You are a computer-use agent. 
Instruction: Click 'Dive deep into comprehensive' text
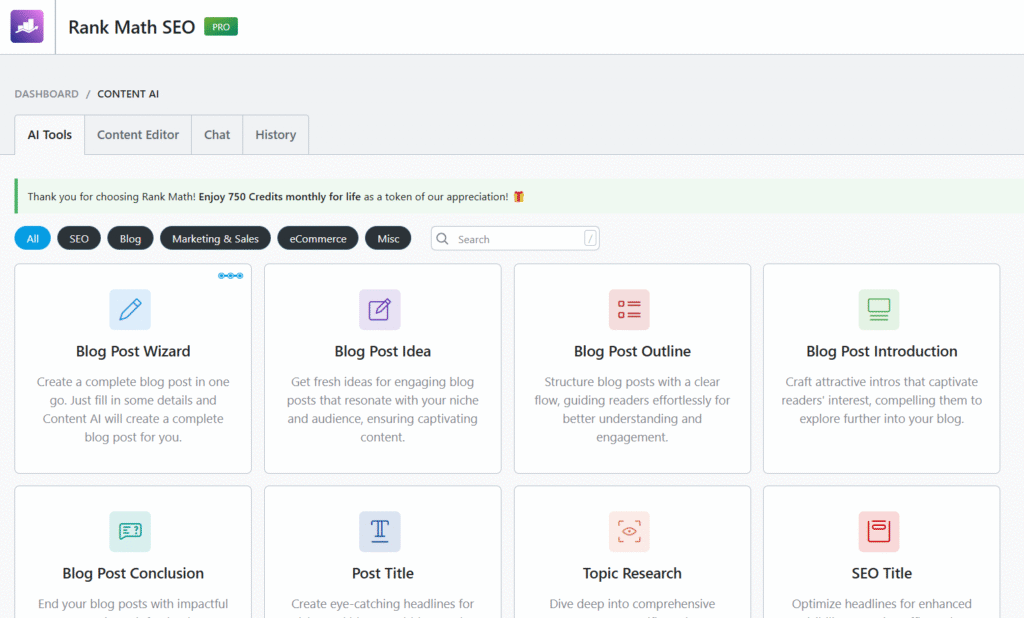(632, 604)
